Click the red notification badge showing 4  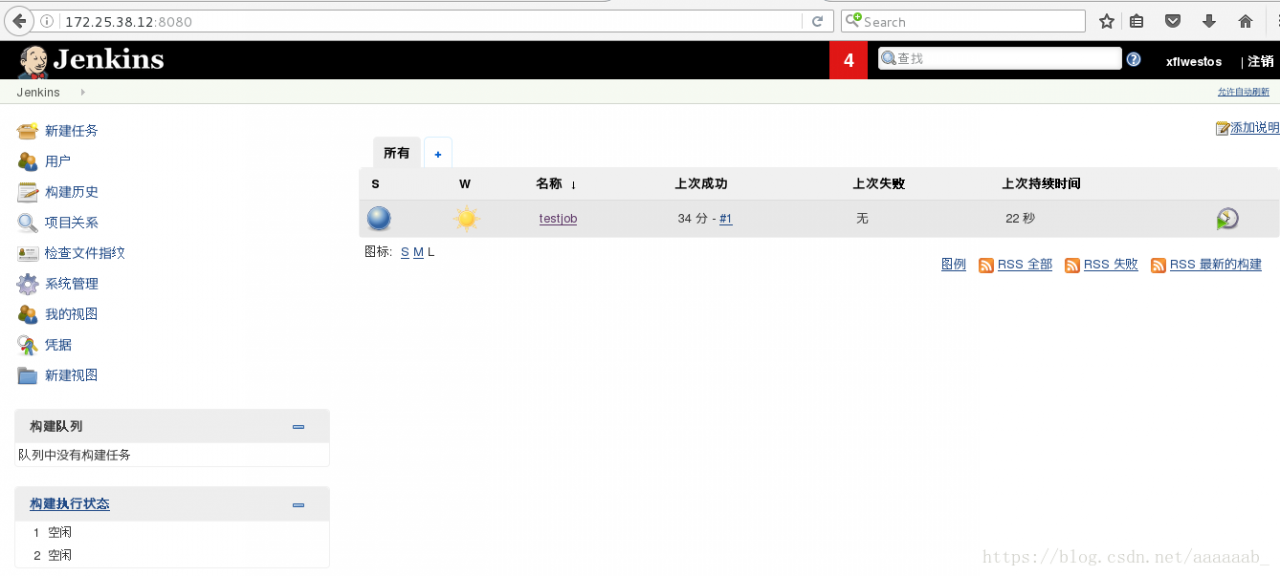[x=848, y=60]
